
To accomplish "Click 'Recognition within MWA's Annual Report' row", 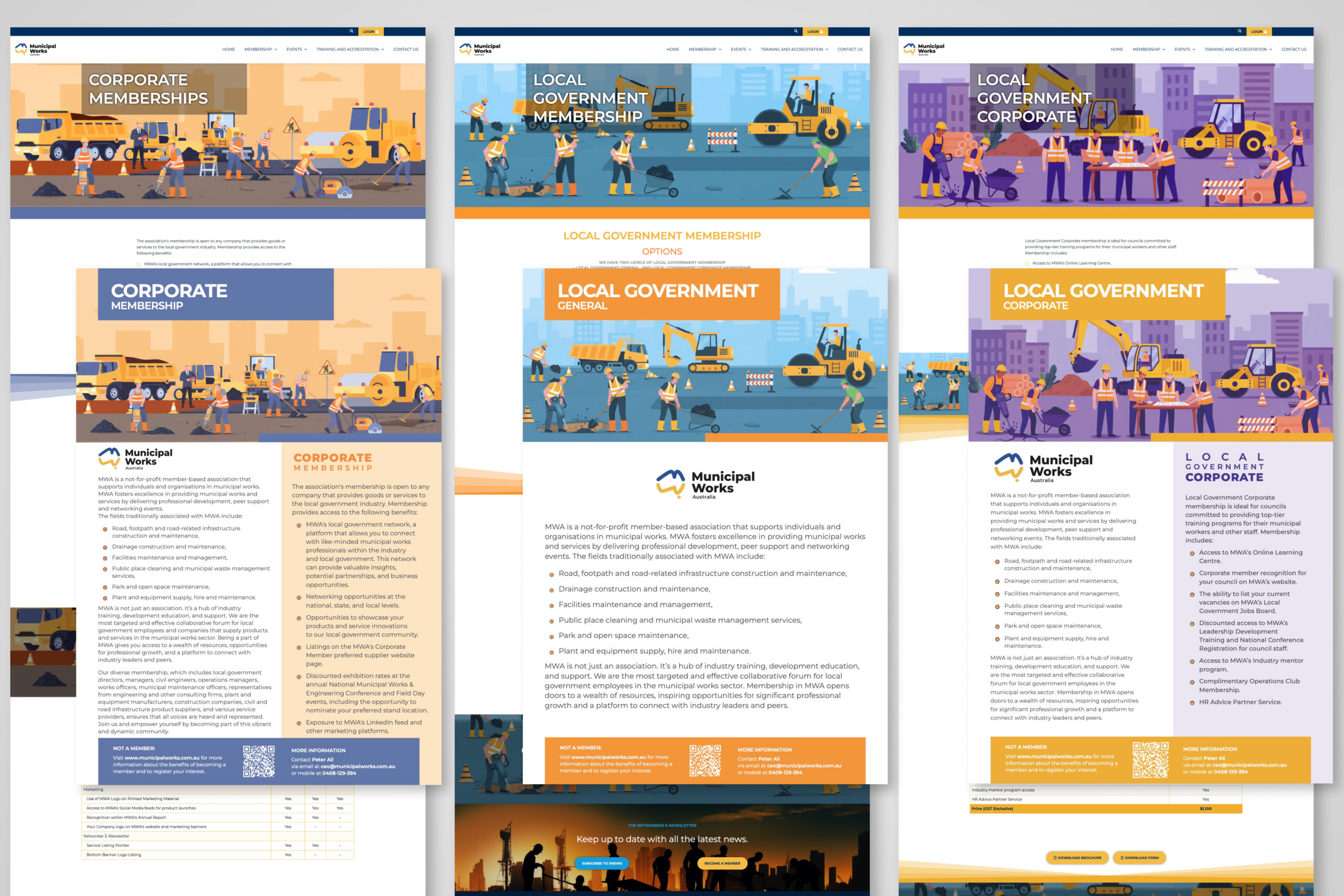I will [x=218, y=817].
